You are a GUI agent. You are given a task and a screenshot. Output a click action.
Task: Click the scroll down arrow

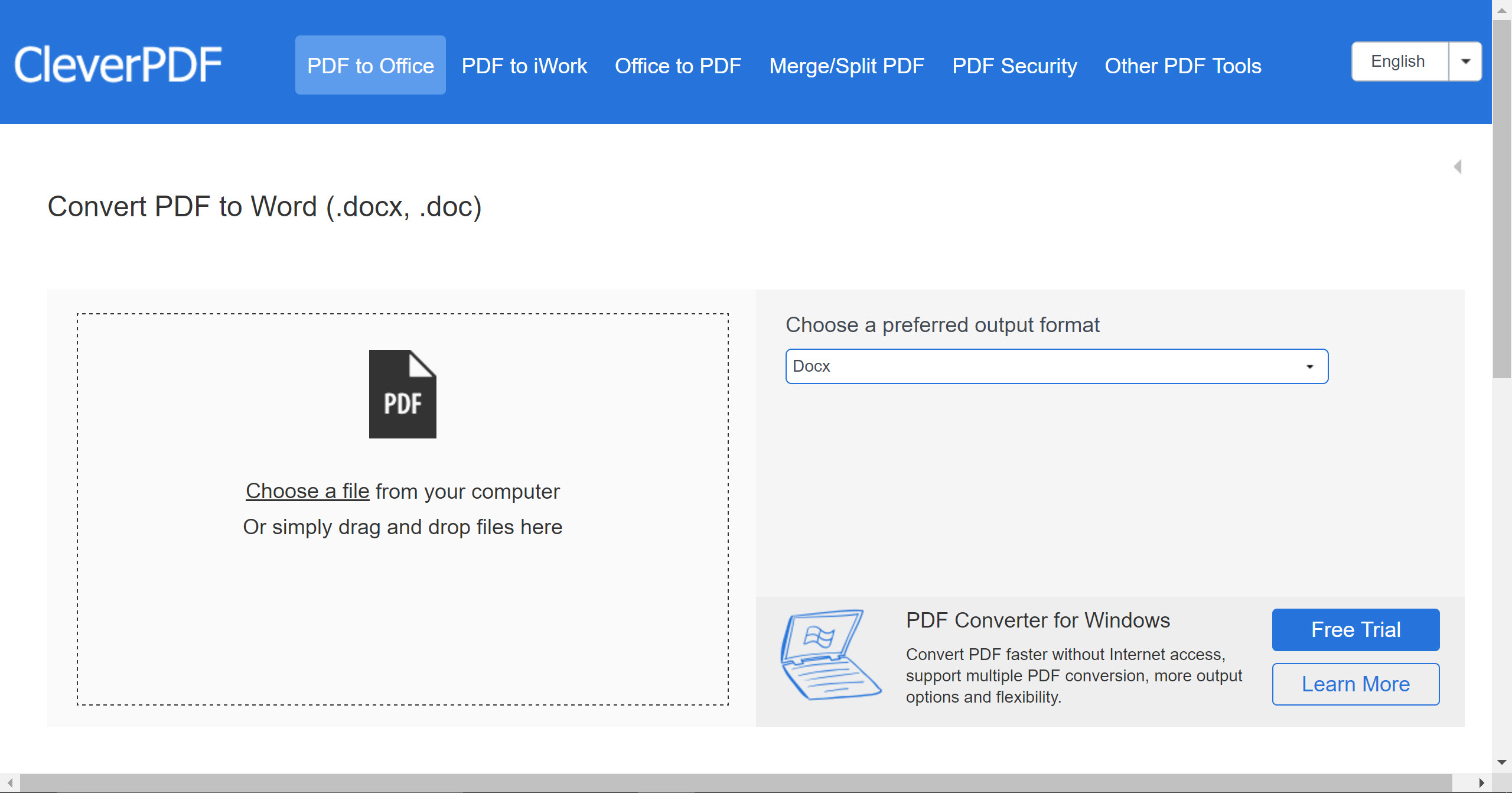click(x=1501, y=762)
